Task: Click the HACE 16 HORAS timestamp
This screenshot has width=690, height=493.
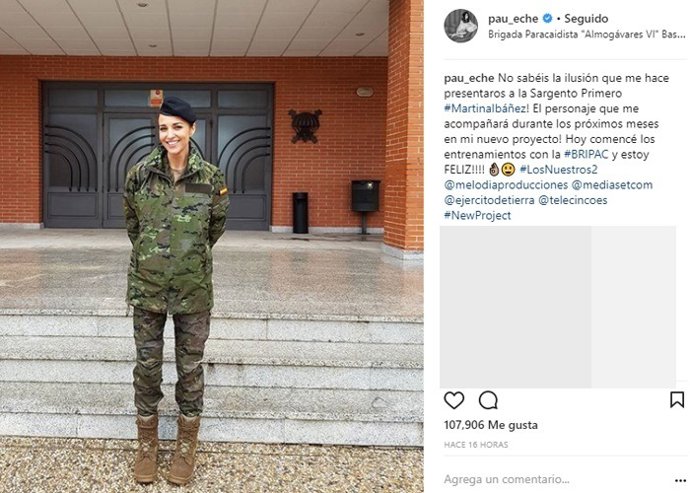Action: click(476, 445)
